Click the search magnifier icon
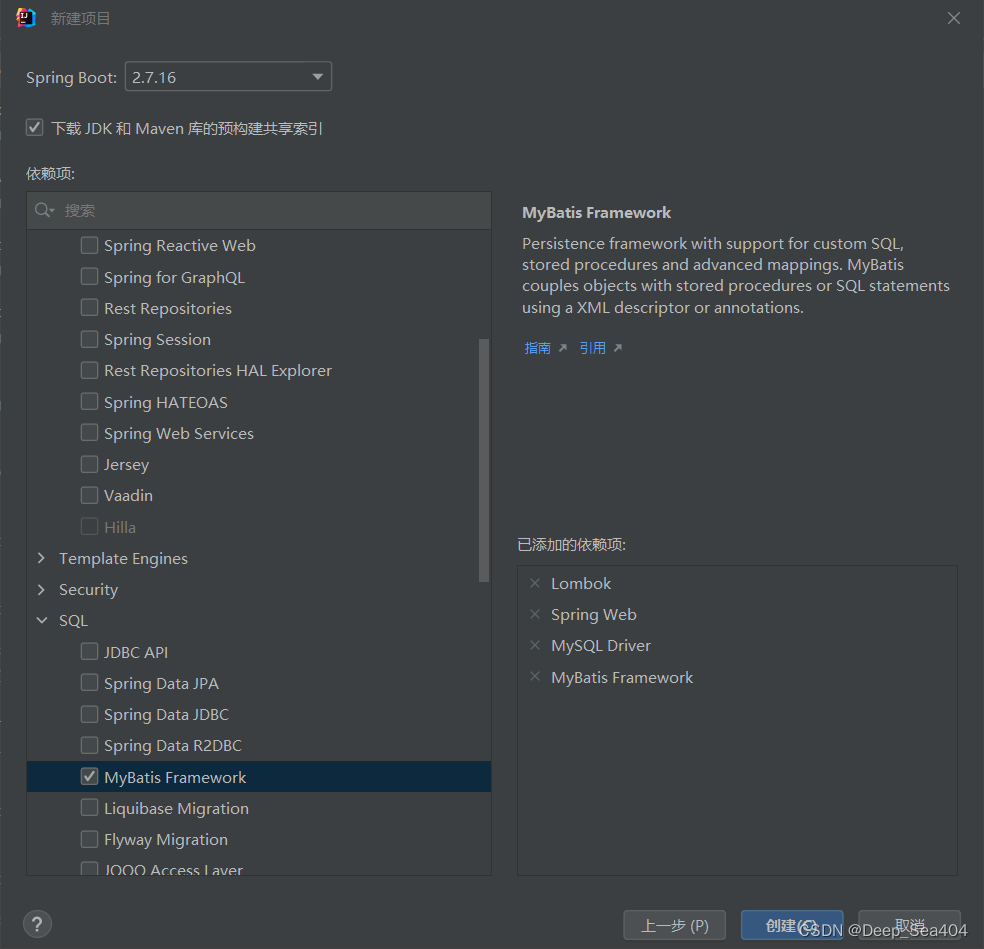 tap(43, 210)
